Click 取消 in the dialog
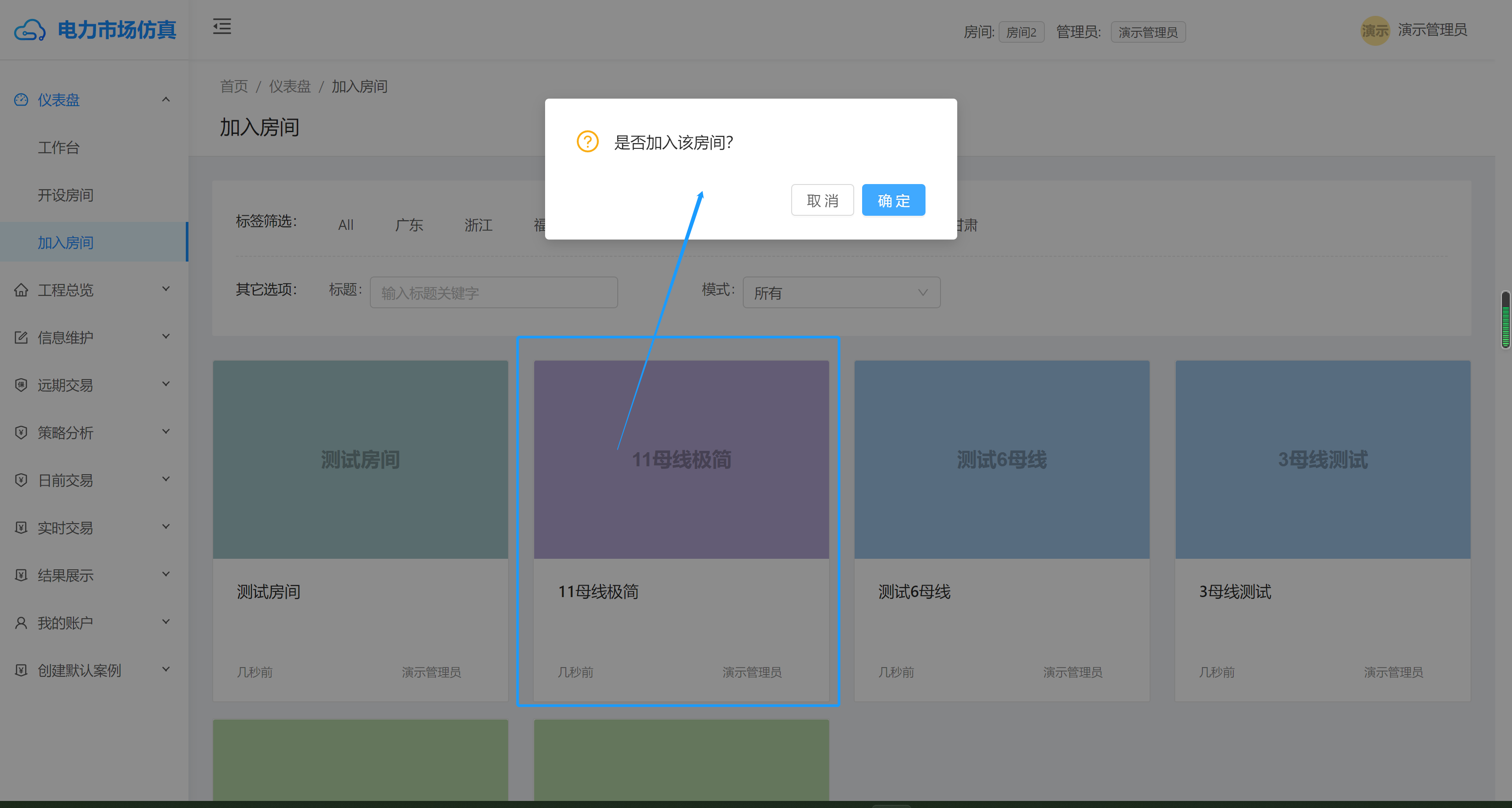1512x808 pixels. point(822,200)
